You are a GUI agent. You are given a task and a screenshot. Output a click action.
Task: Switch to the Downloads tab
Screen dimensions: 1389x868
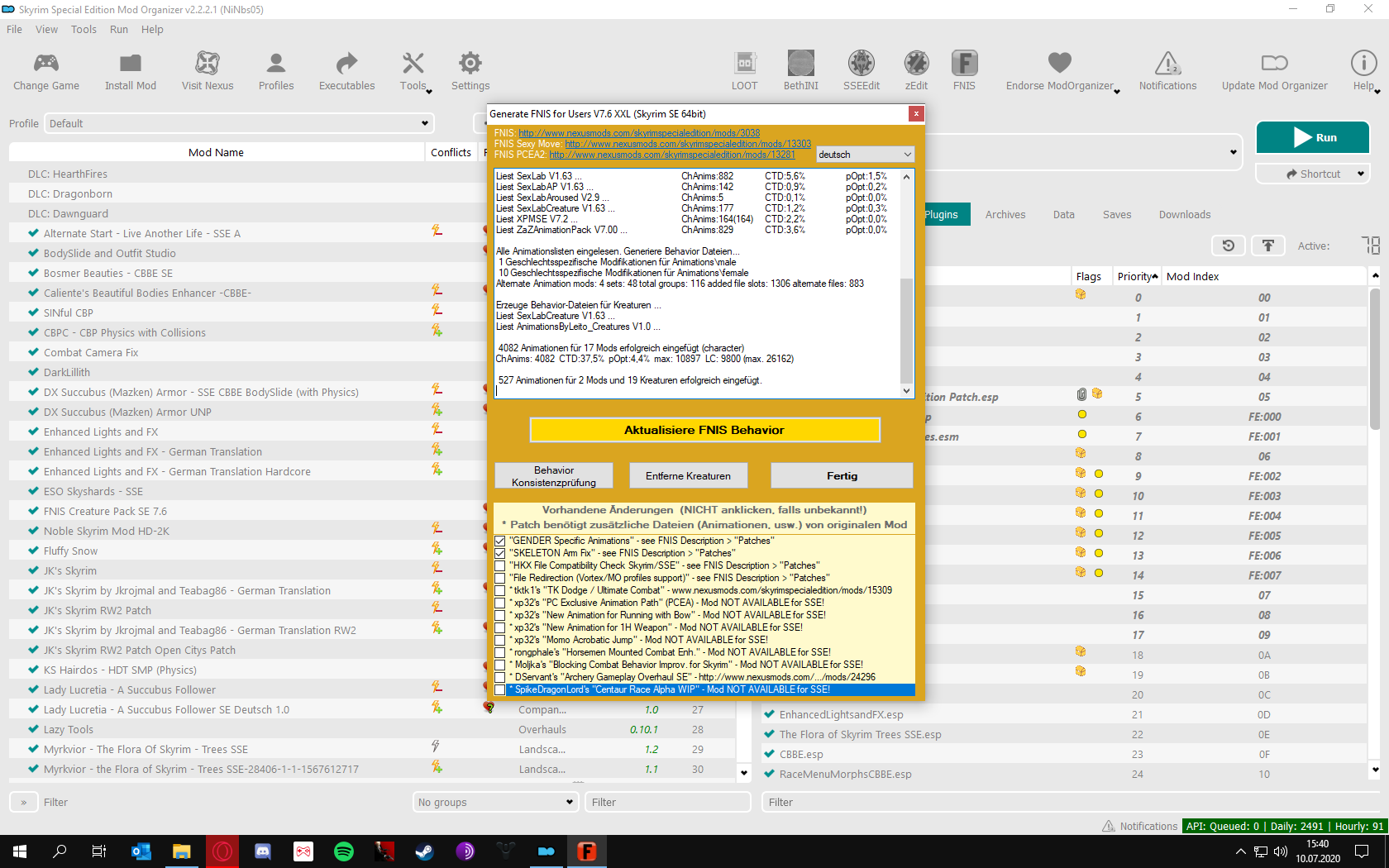1185,214
